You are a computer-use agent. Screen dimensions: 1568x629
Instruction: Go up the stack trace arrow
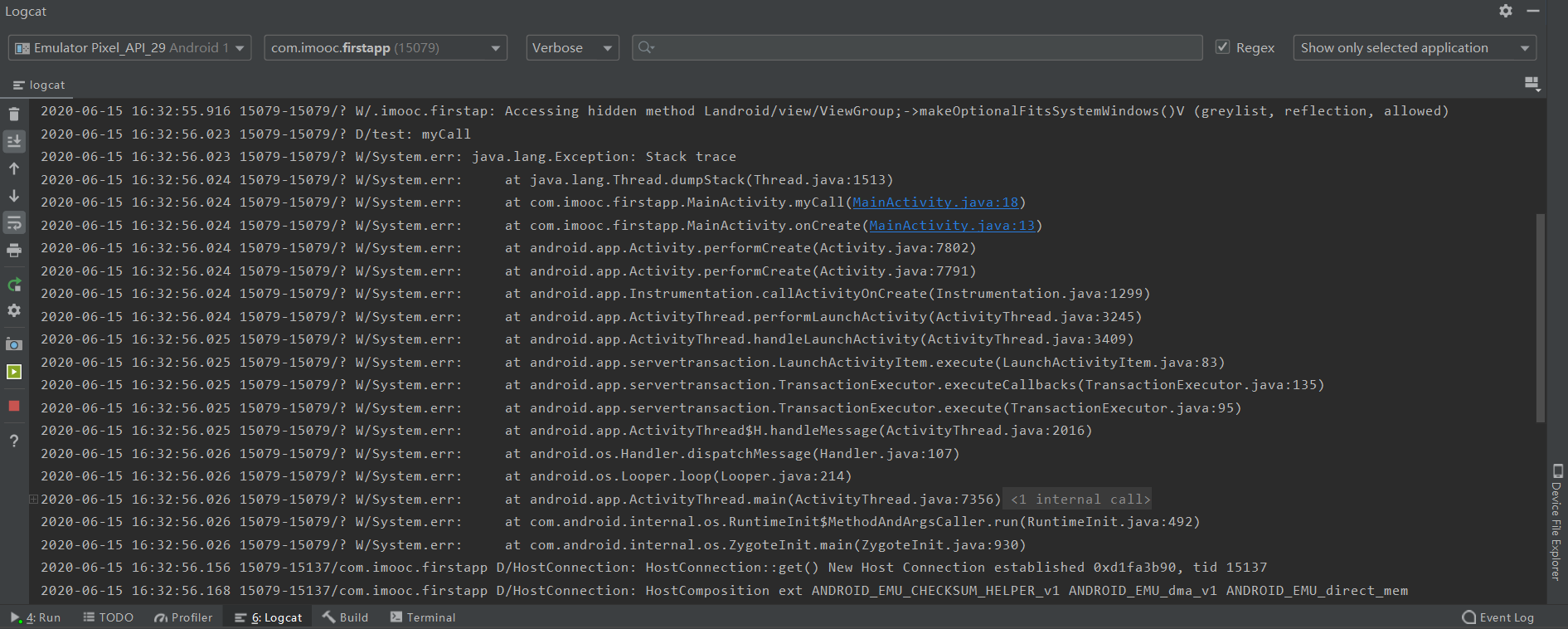[14, 168]
